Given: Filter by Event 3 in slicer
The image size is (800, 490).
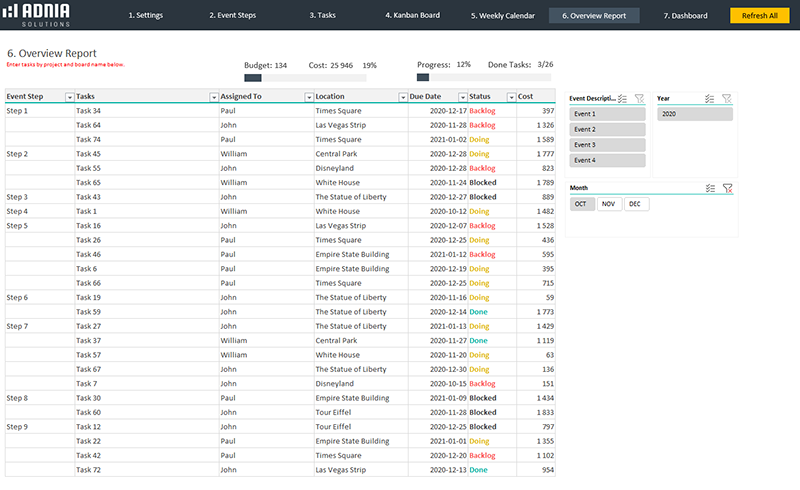Looking at the screenshot, I should [607, 145].
